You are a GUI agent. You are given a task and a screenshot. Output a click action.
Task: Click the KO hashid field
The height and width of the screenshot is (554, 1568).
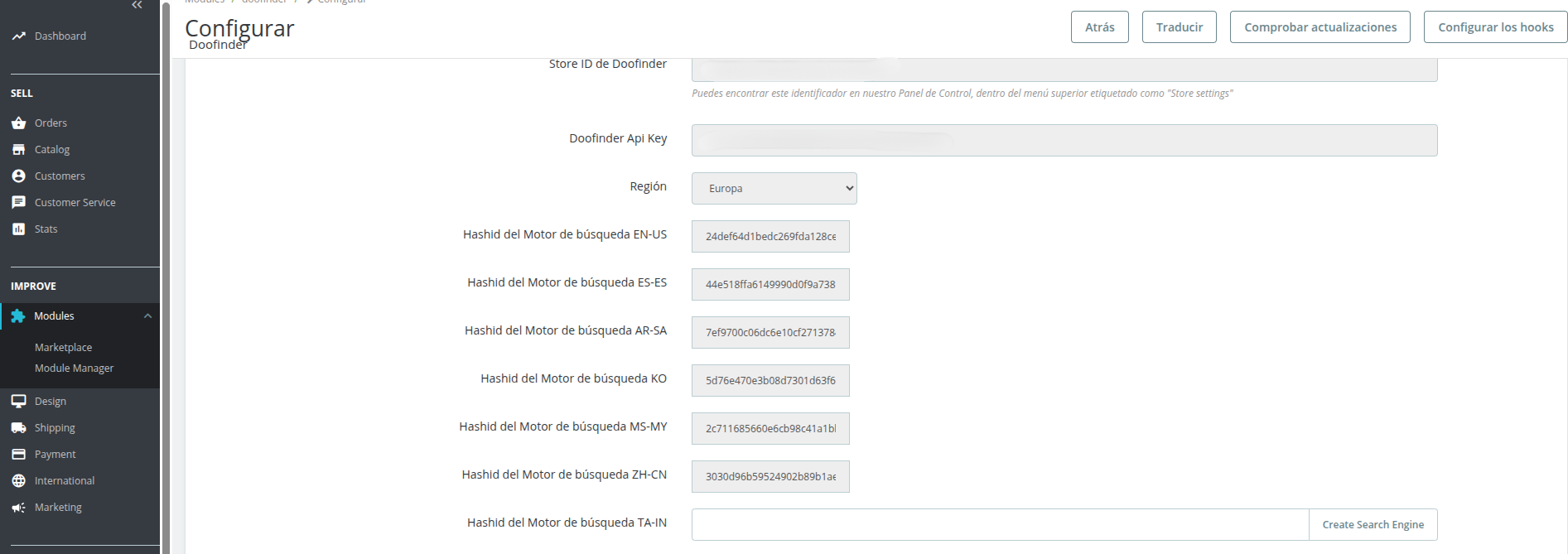770,381
